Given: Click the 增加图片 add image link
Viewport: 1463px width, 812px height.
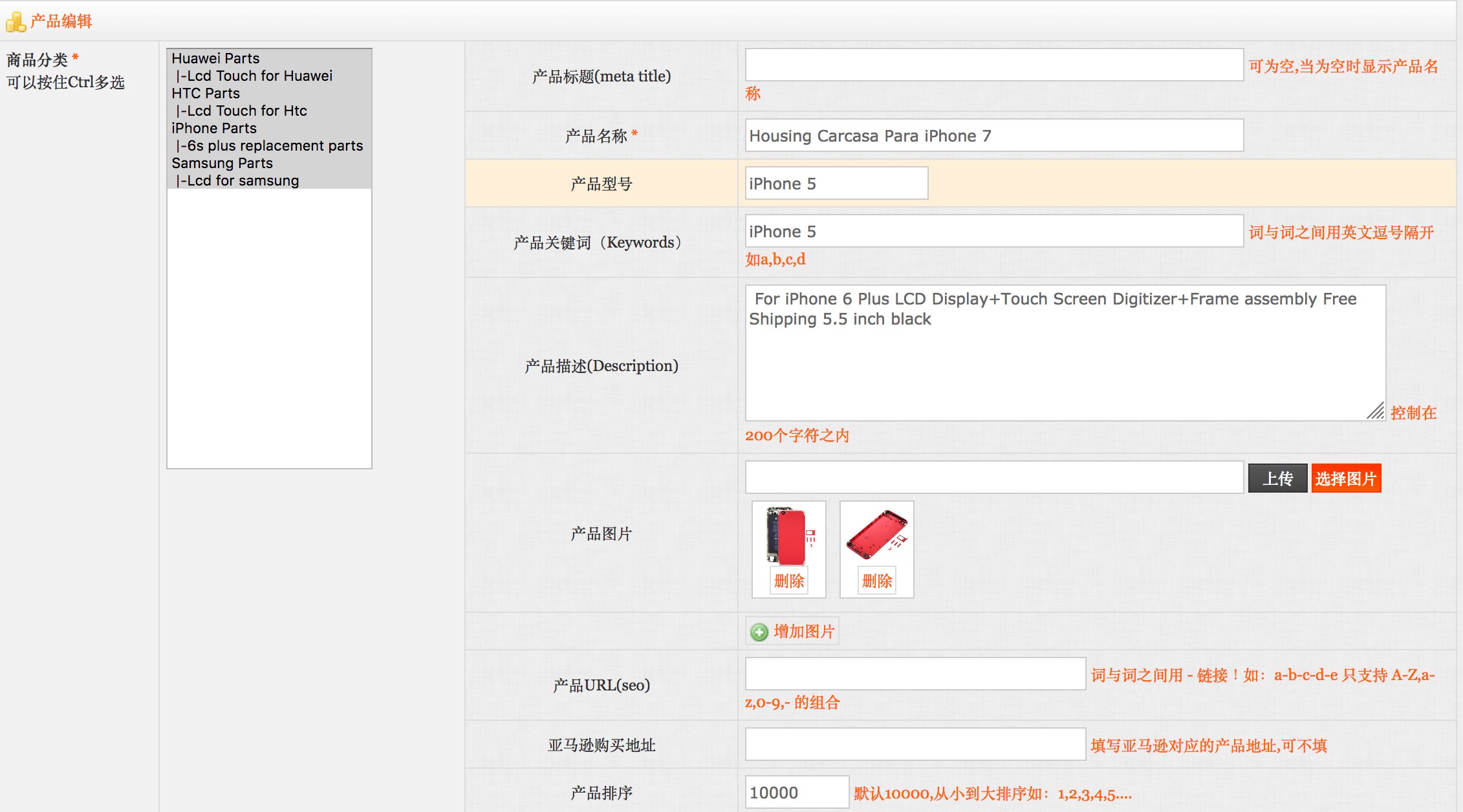Looking at the screenshot, I should tap(803, 632).
